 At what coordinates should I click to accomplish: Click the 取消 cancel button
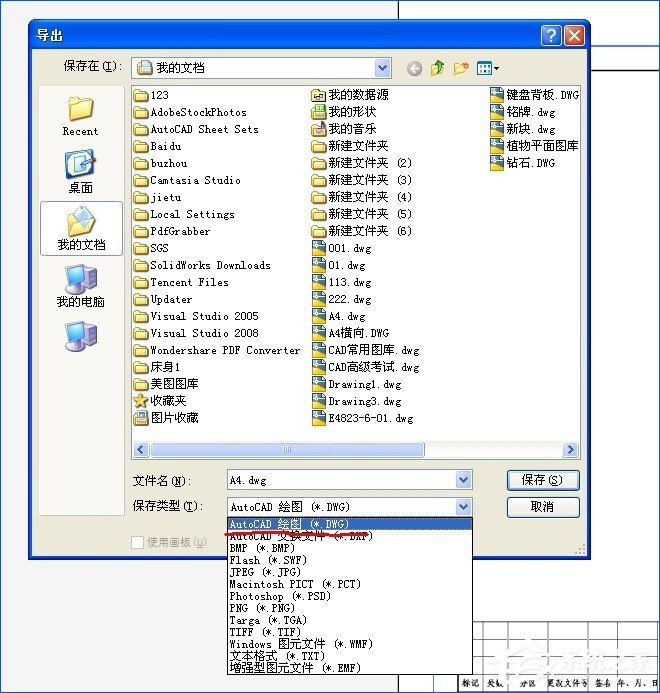click(543, 507)
